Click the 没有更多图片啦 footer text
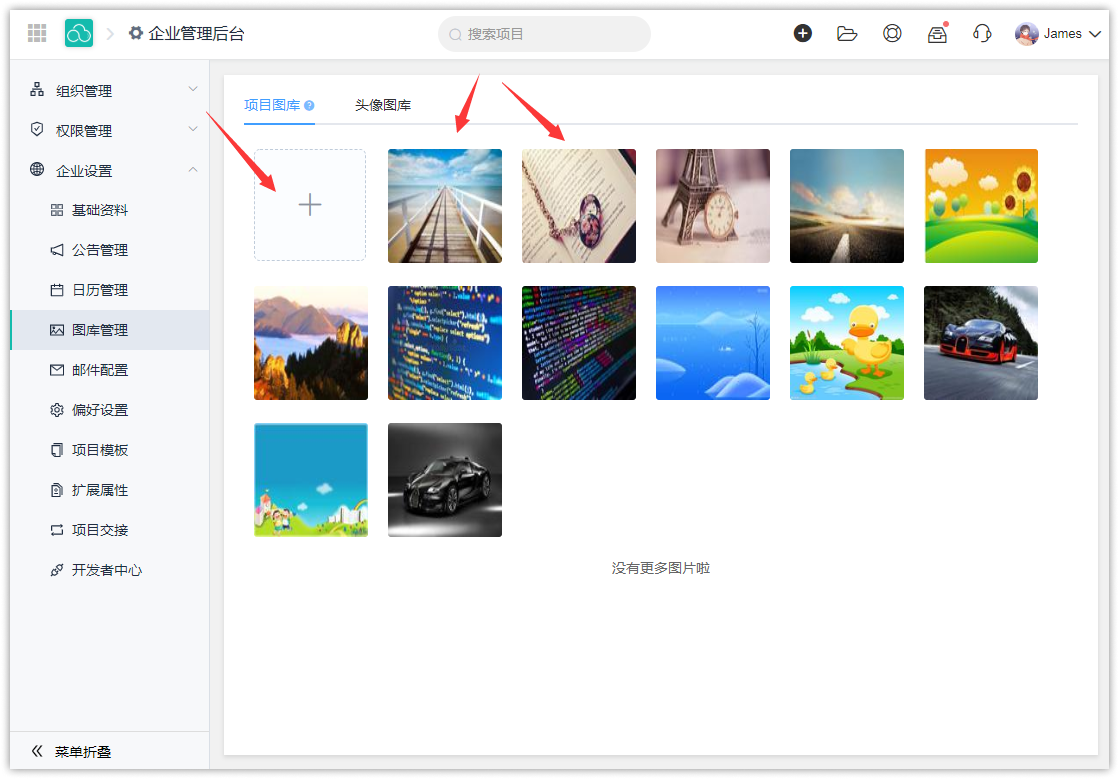 (661, 568)
